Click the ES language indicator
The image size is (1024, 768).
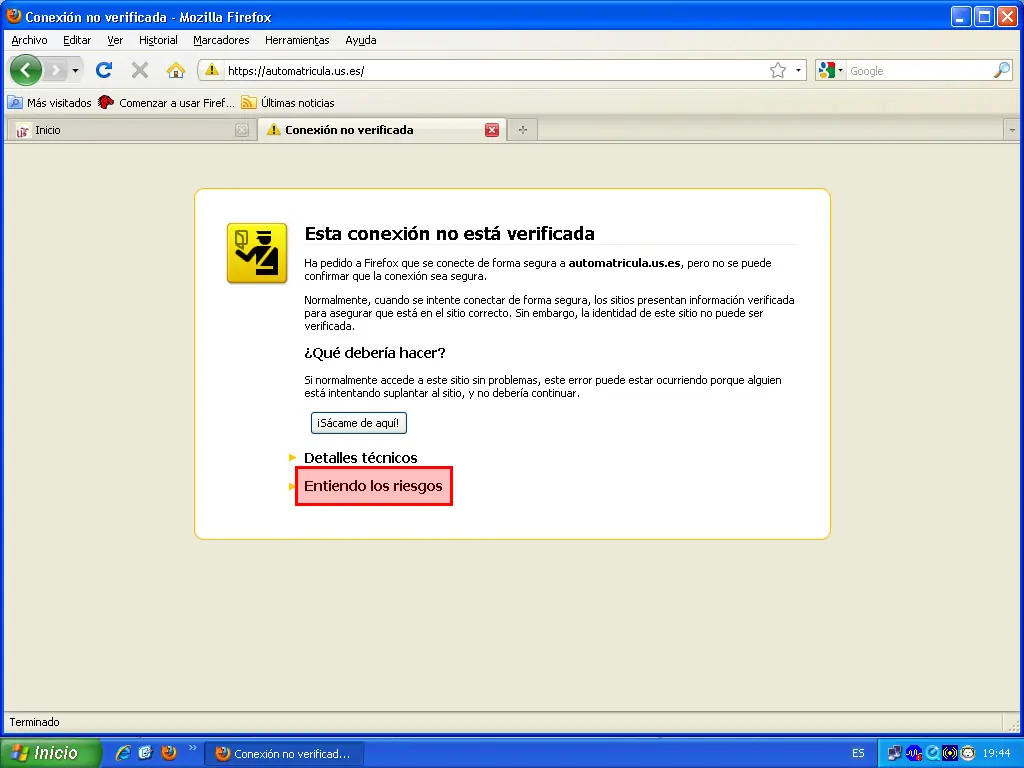pyautogui.click(x=858, y=754)
